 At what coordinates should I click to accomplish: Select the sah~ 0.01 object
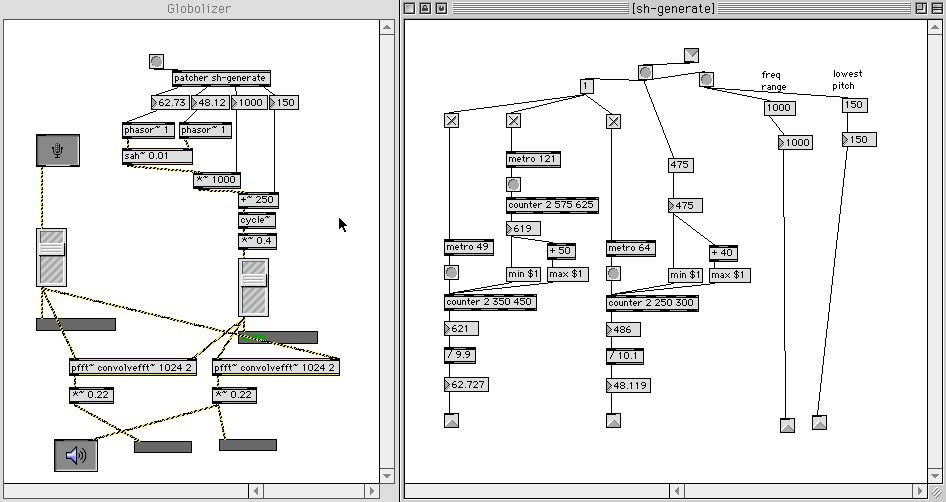coord(157,156)
